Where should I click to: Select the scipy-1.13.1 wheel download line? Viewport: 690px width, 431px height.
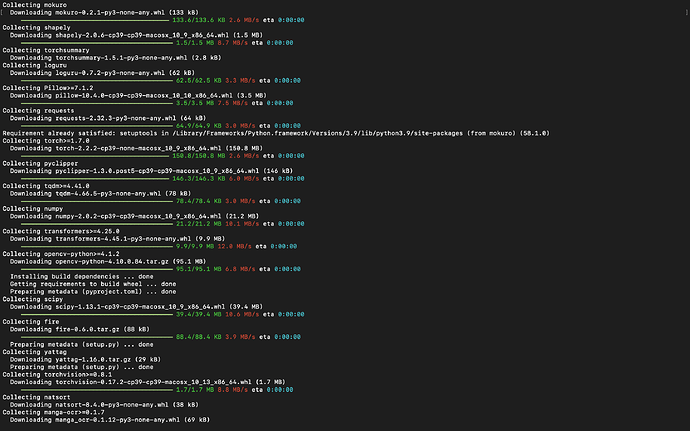point(136,307)
